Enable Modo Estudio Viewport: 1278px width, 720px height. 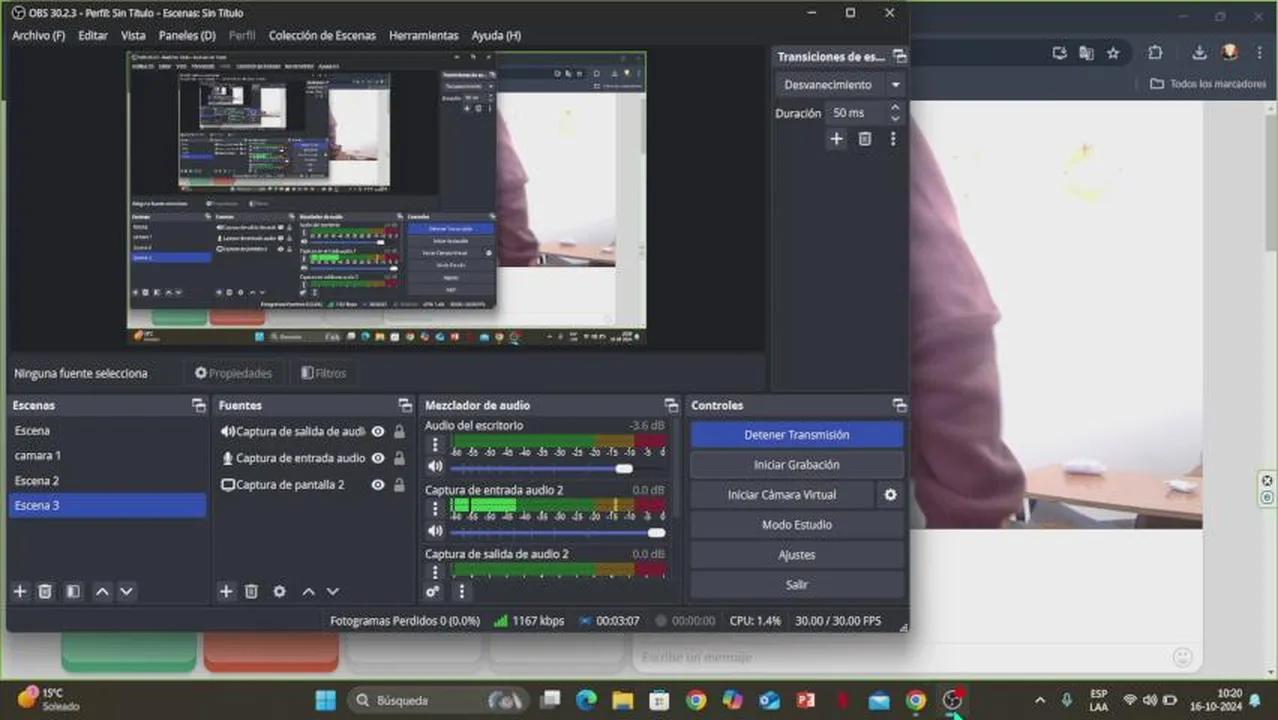coord(797,525)
